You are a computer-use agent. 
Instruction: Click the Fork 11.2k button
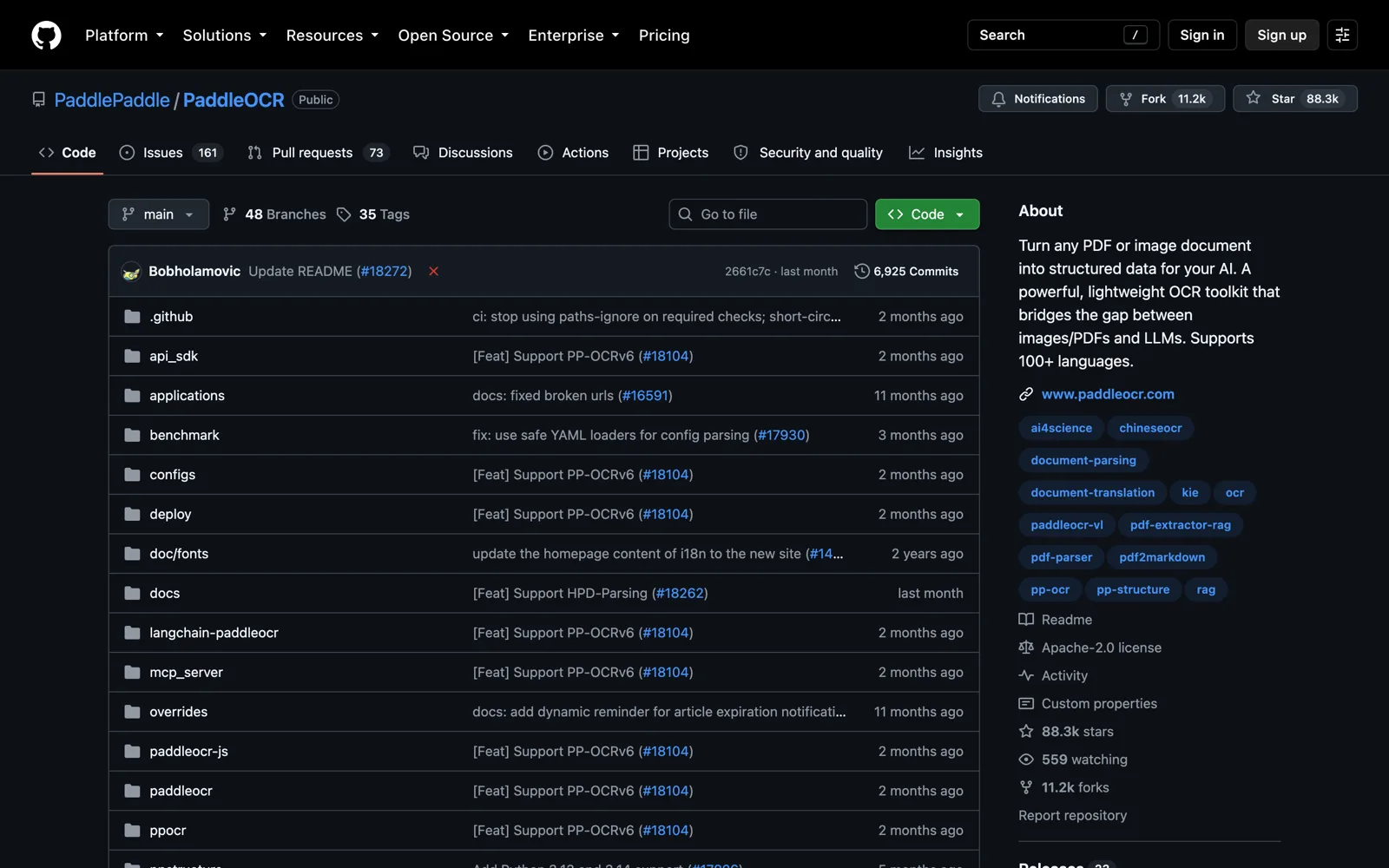1165,99
